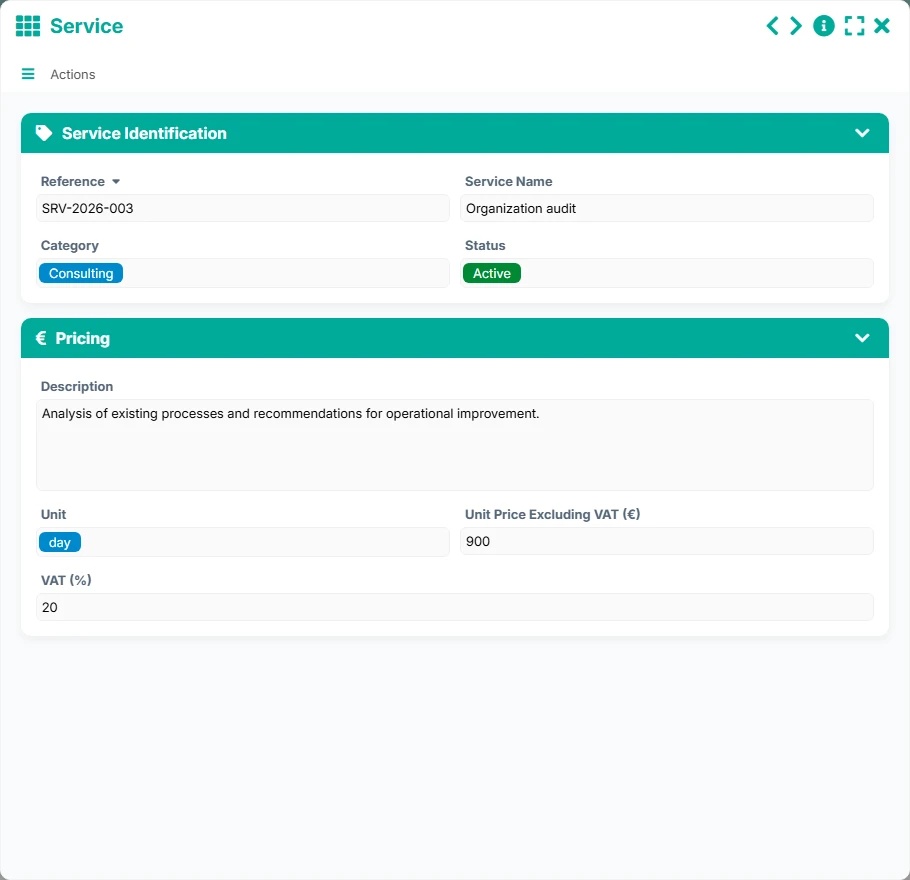This screenshot has height=880, width=910.
Task: Open the apps grid icon beside Service
Action: click(28, 26)
